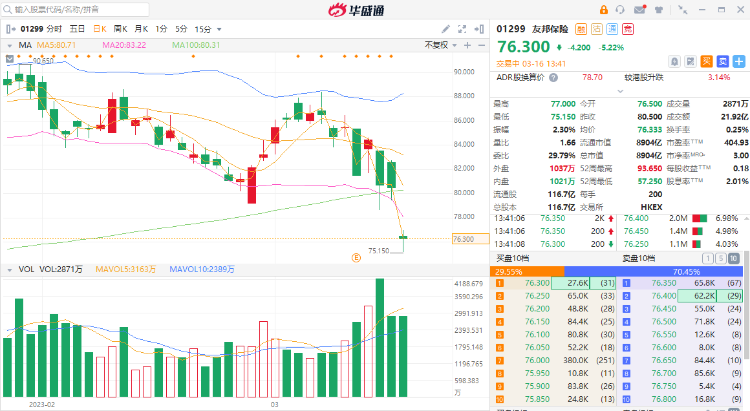This screenshot has width=750, height=411.
Task: Click the orange 29.55% bid ratio bar
Action: click(x=527, y=271)
